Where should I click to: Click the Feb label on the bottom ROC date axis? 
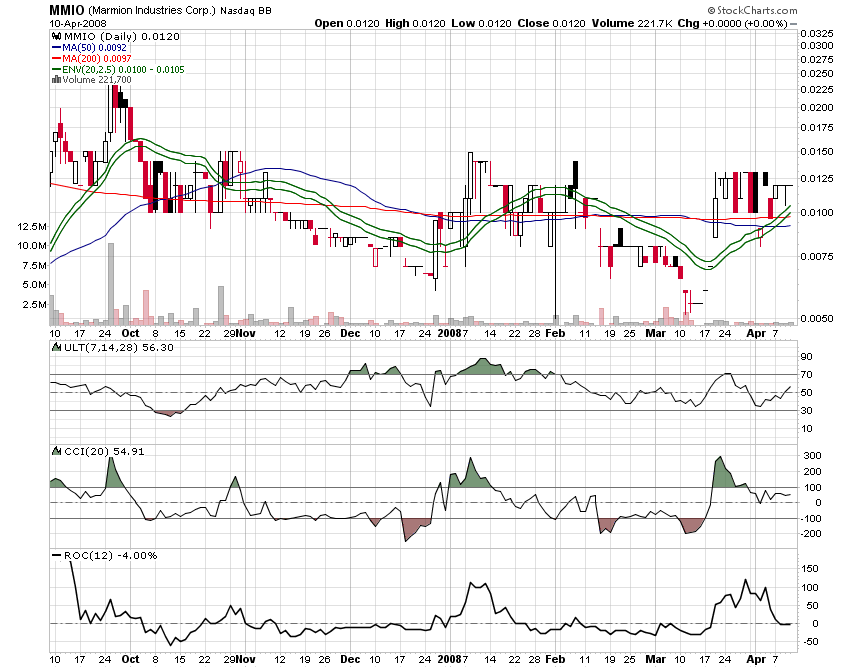pyautogui.click(x=555, y=659)
